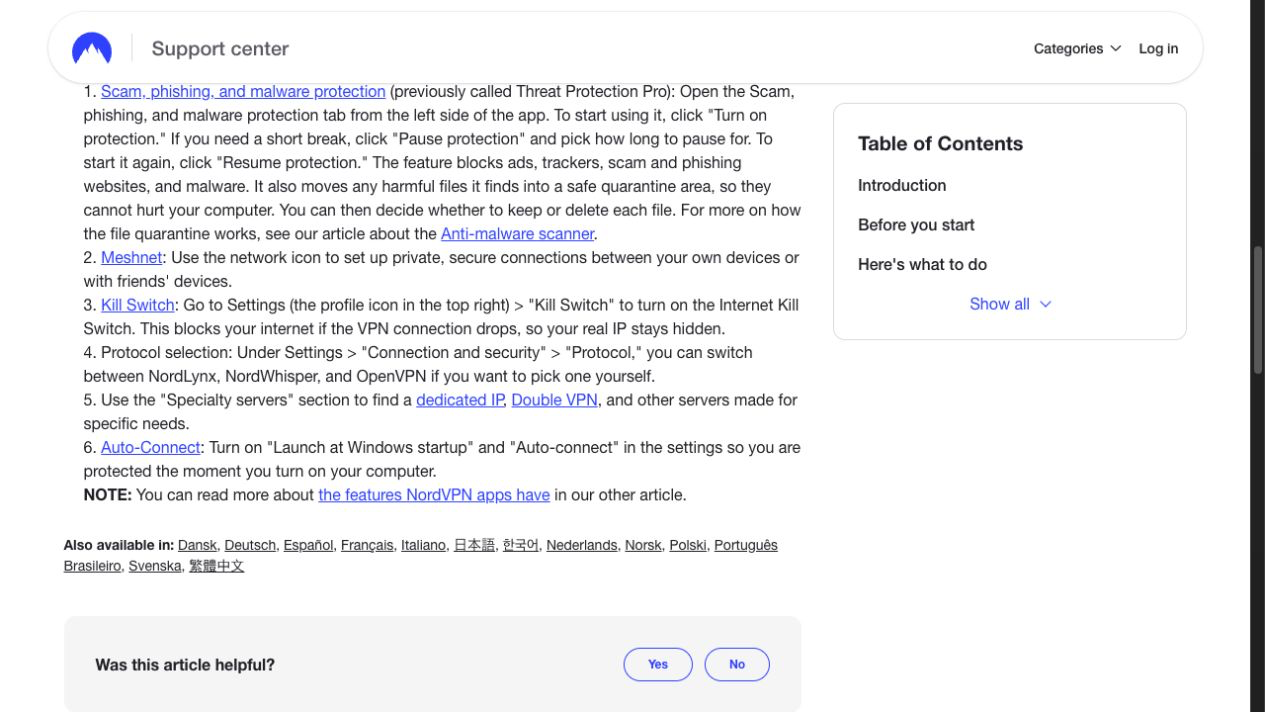Open the Double VPN link
This screenshot has width=1265, height=712.
point(554,400)
